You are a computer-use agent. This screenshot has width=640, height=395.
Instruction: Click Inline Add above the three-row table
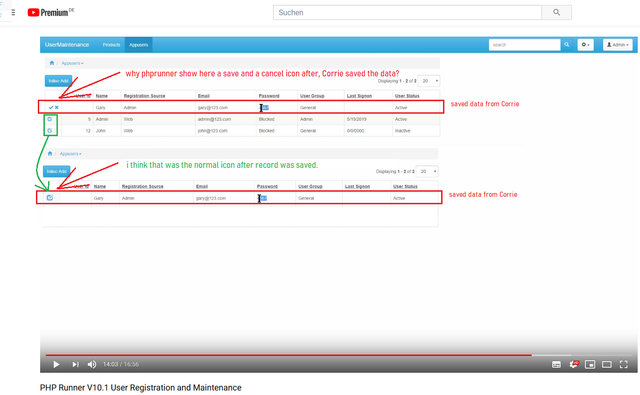coord(58,81)
